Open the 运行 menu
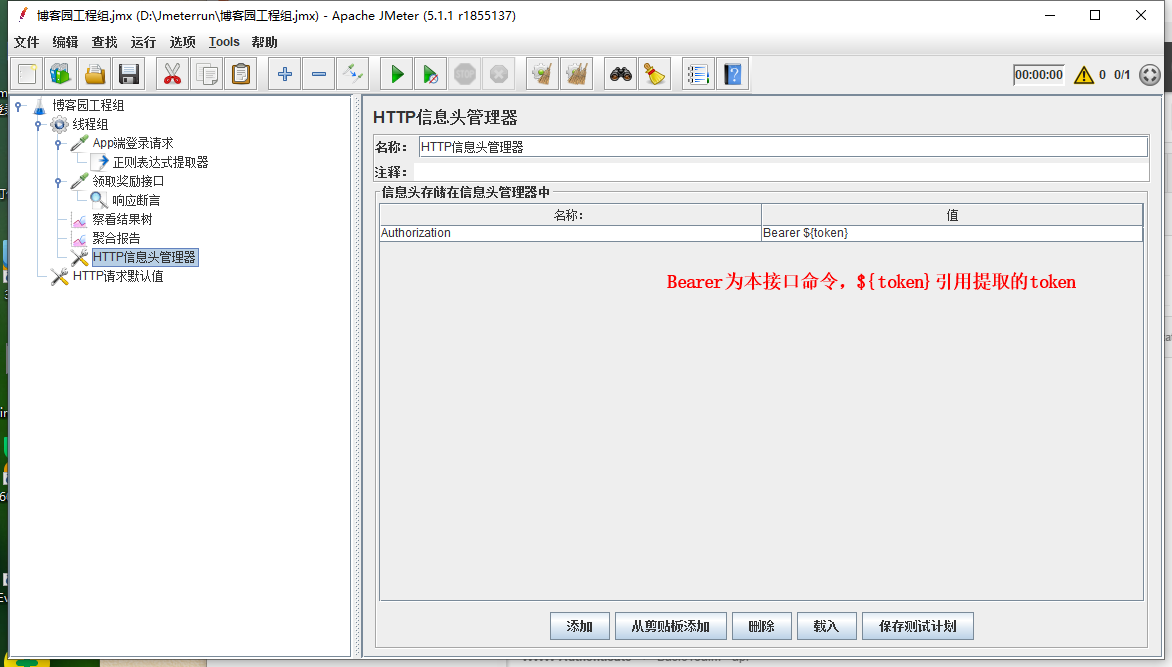The height and width of the screenshot is (667, 1172). coord(143,42)
